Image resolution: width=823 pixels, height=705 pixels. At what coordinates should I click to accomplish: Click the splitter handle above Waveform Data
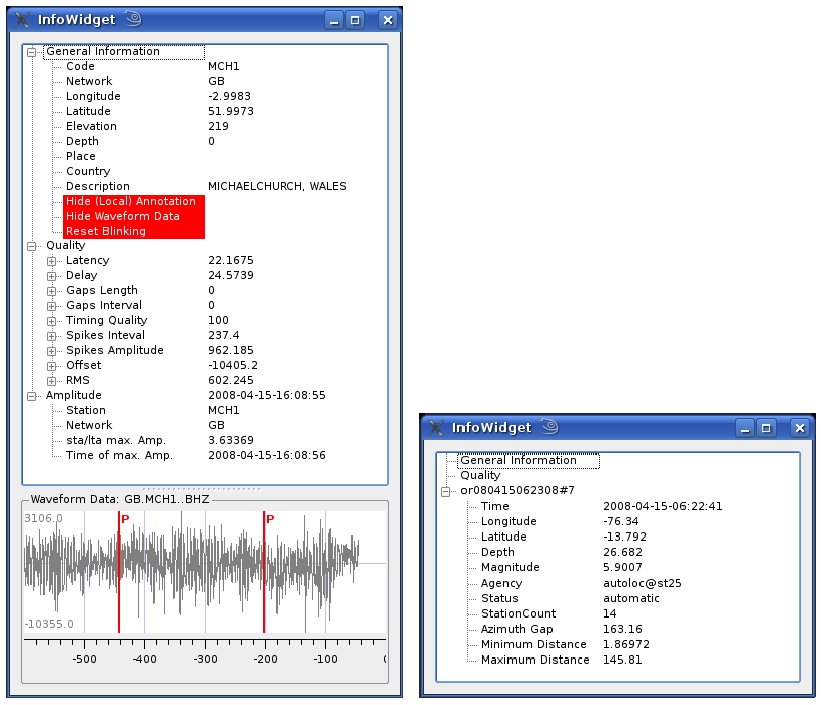pyautogui.click(x=204, y=489)
